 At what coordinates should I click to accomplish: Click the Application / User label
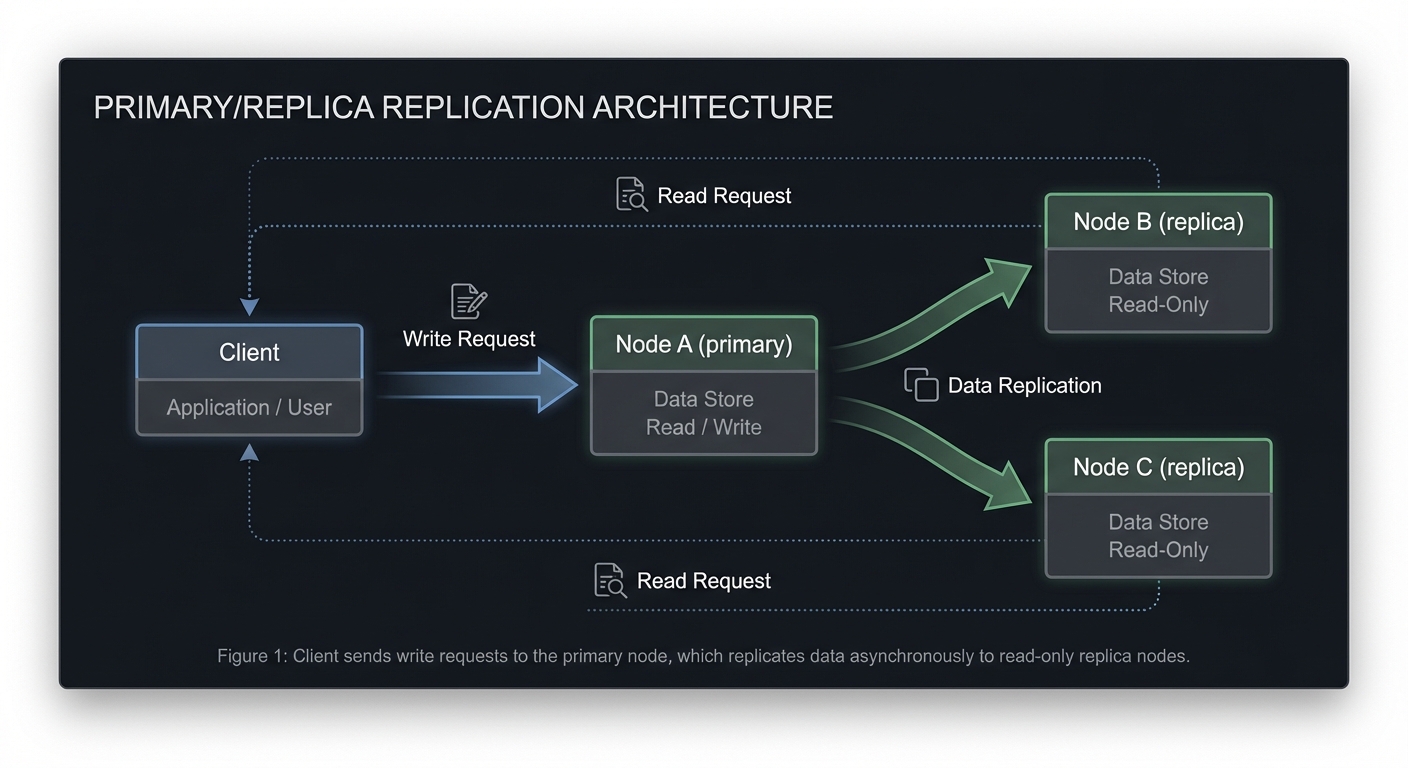249,407
